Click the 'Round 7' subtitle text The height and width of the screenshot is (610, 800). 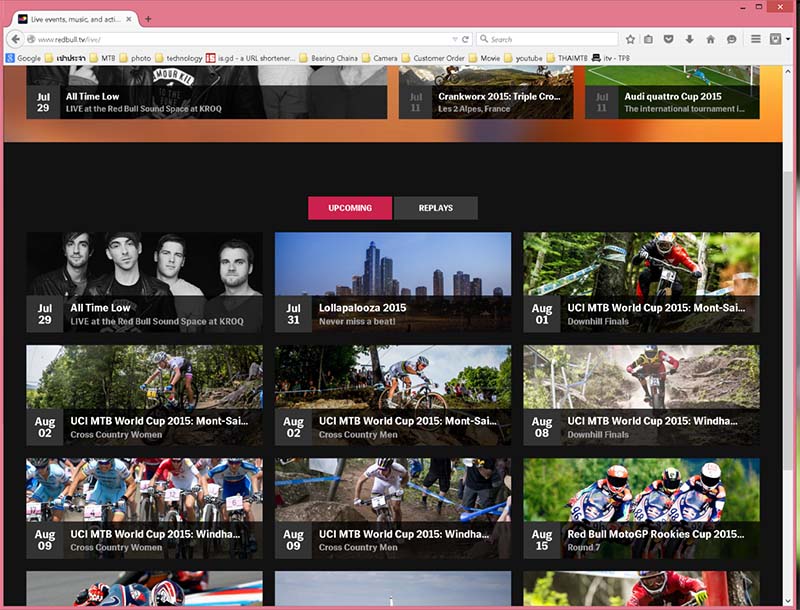point(584,547)
